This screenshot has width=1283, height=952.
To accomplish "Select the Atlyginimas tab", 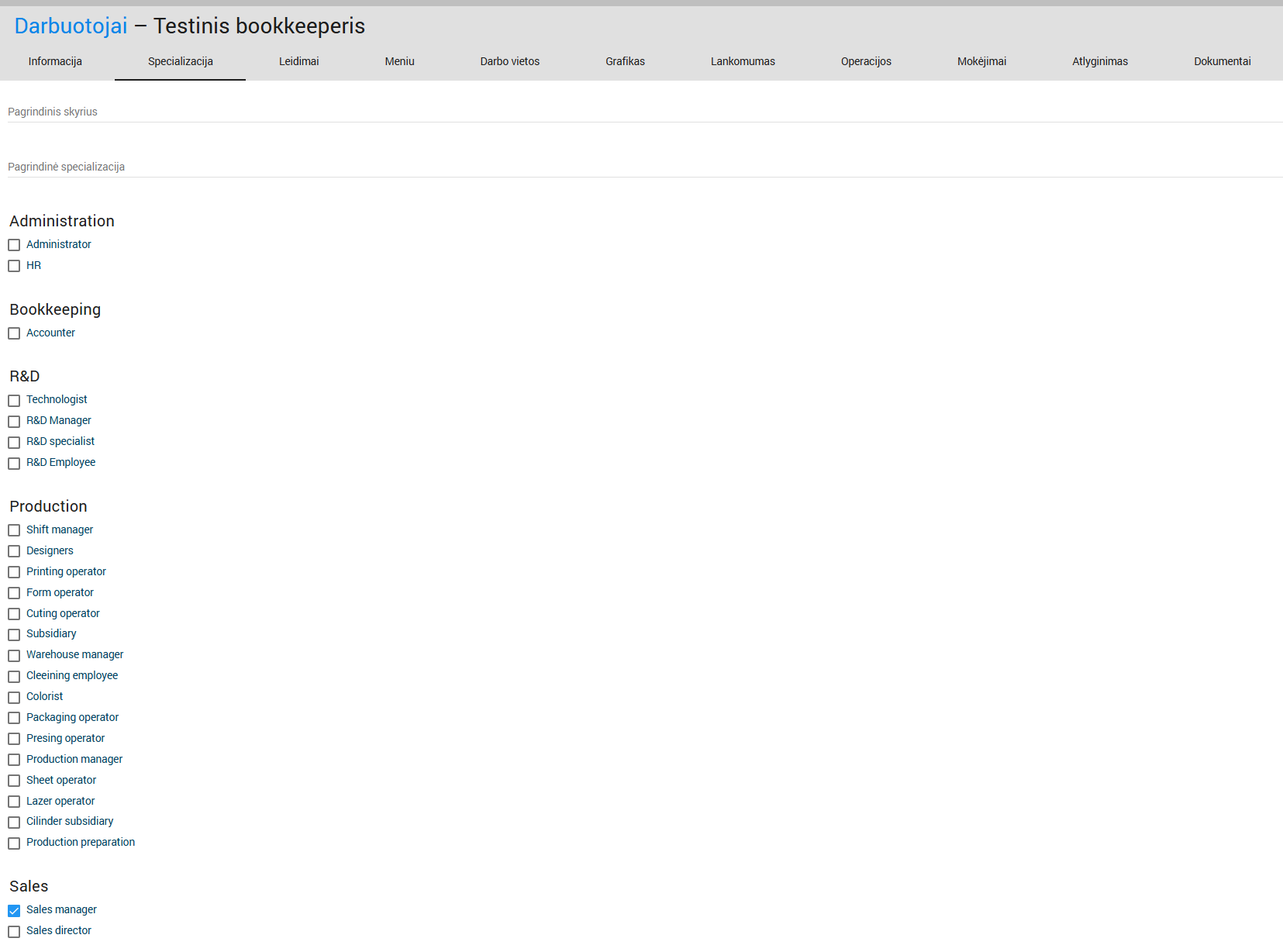I will point(1099,61).
